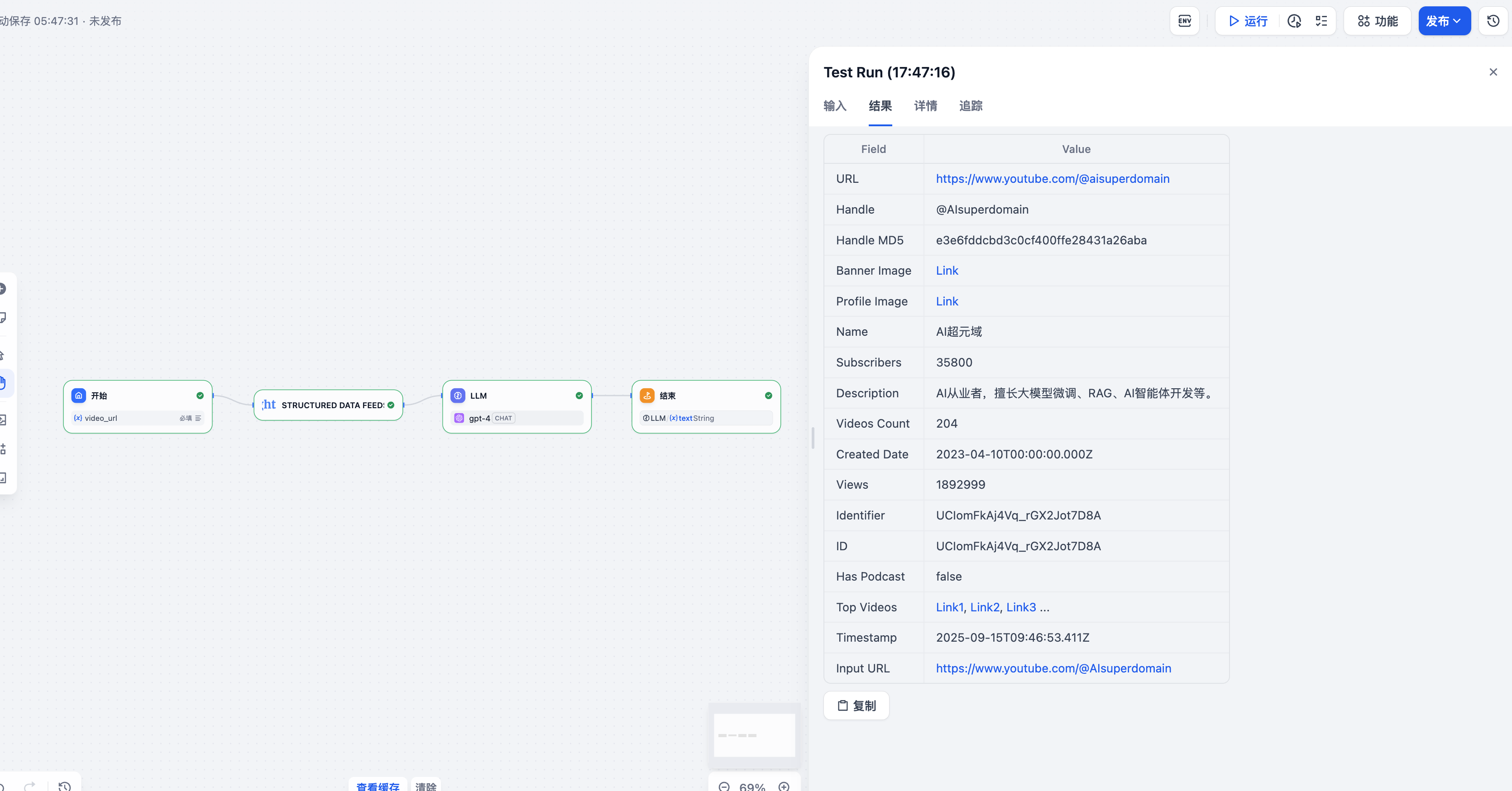
Task: Click the CHAT badge in LLM node
Action: tap(503, 419)
